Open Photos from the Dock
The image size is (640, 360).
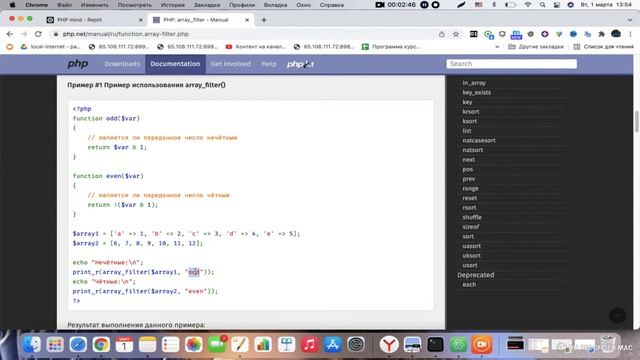[x=193, y=345]
